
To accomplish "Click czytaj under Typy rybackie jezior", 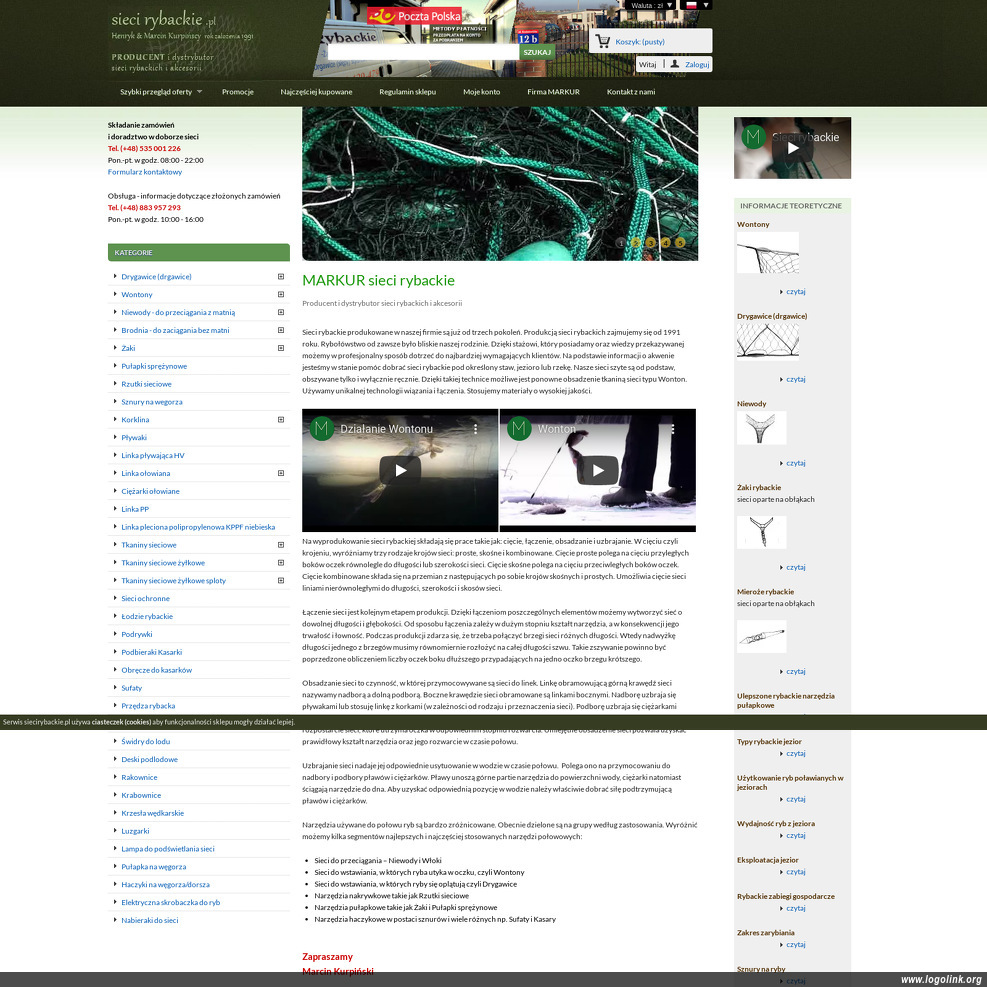I will 796,753.
